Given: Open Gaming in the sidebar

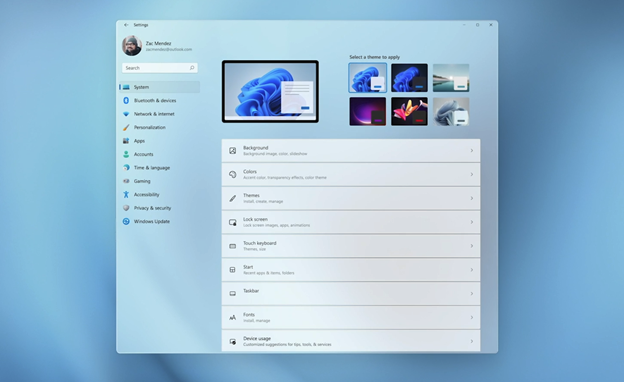Looking at the screenshot, I should (159, 181).
